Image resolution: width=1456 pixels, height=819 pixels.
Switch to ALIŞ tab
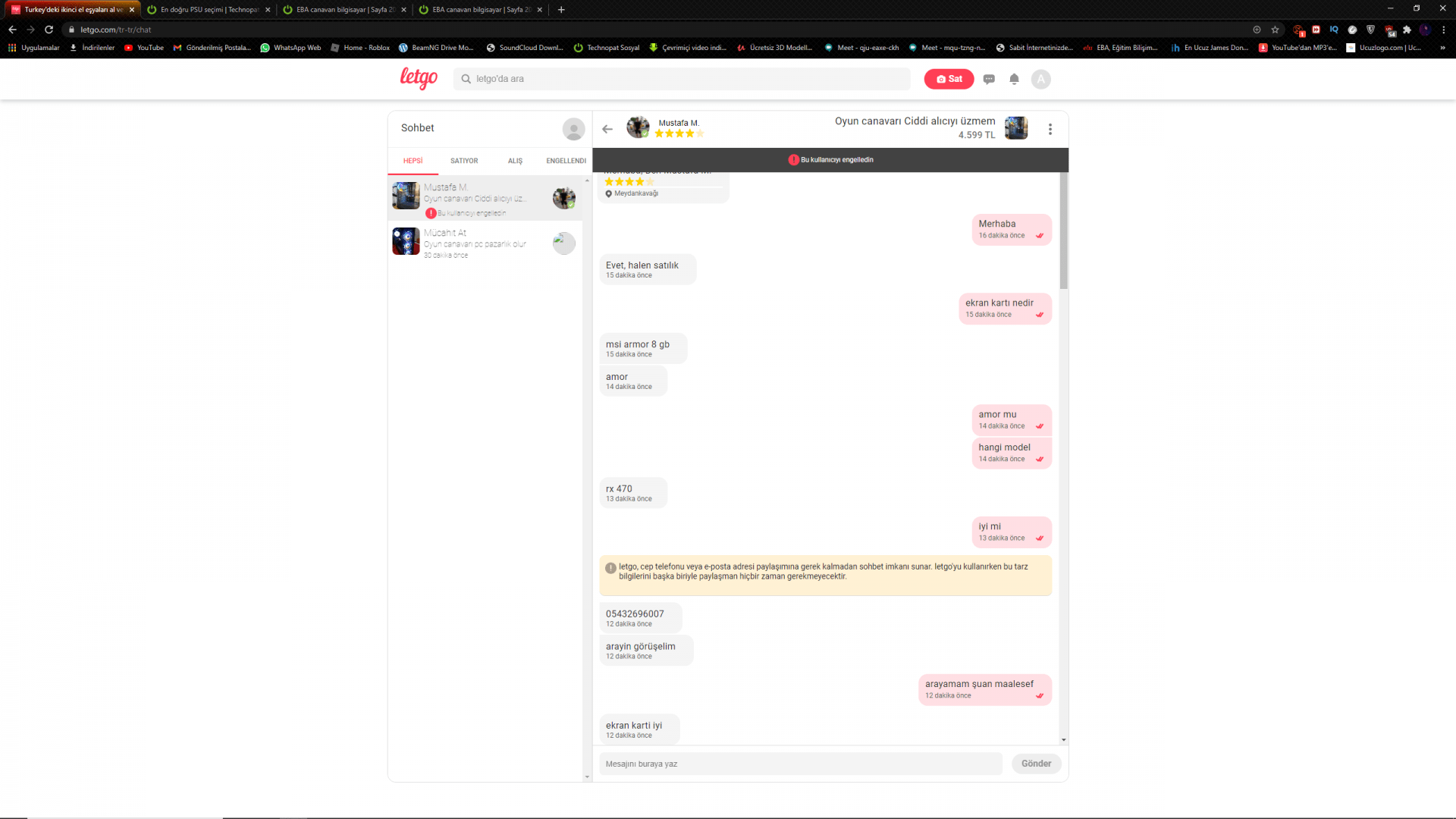(x=515, y=161)
